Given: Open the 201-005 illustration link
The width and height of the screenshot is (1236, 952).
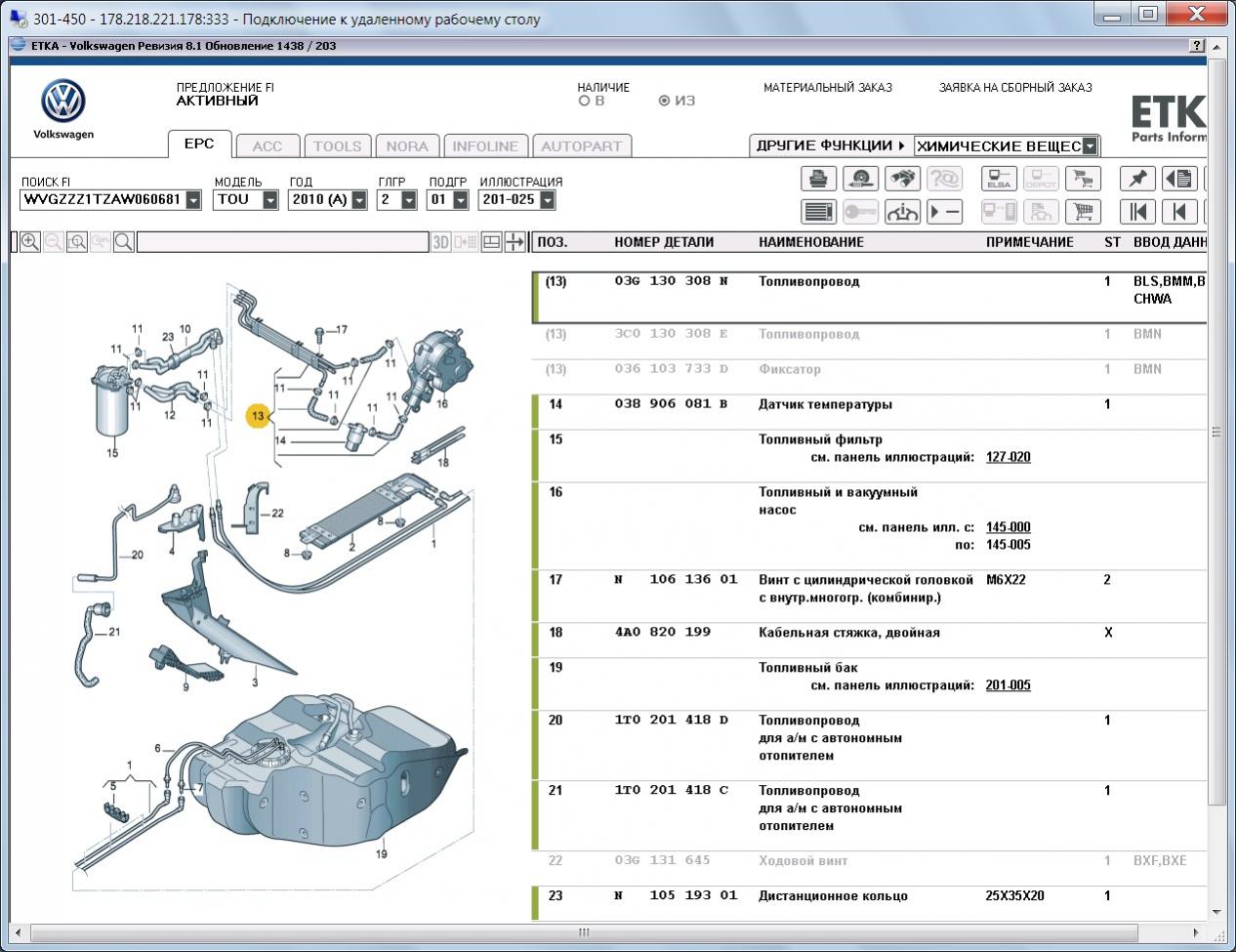Looking at the screenshot, I should pos(1009,685).
